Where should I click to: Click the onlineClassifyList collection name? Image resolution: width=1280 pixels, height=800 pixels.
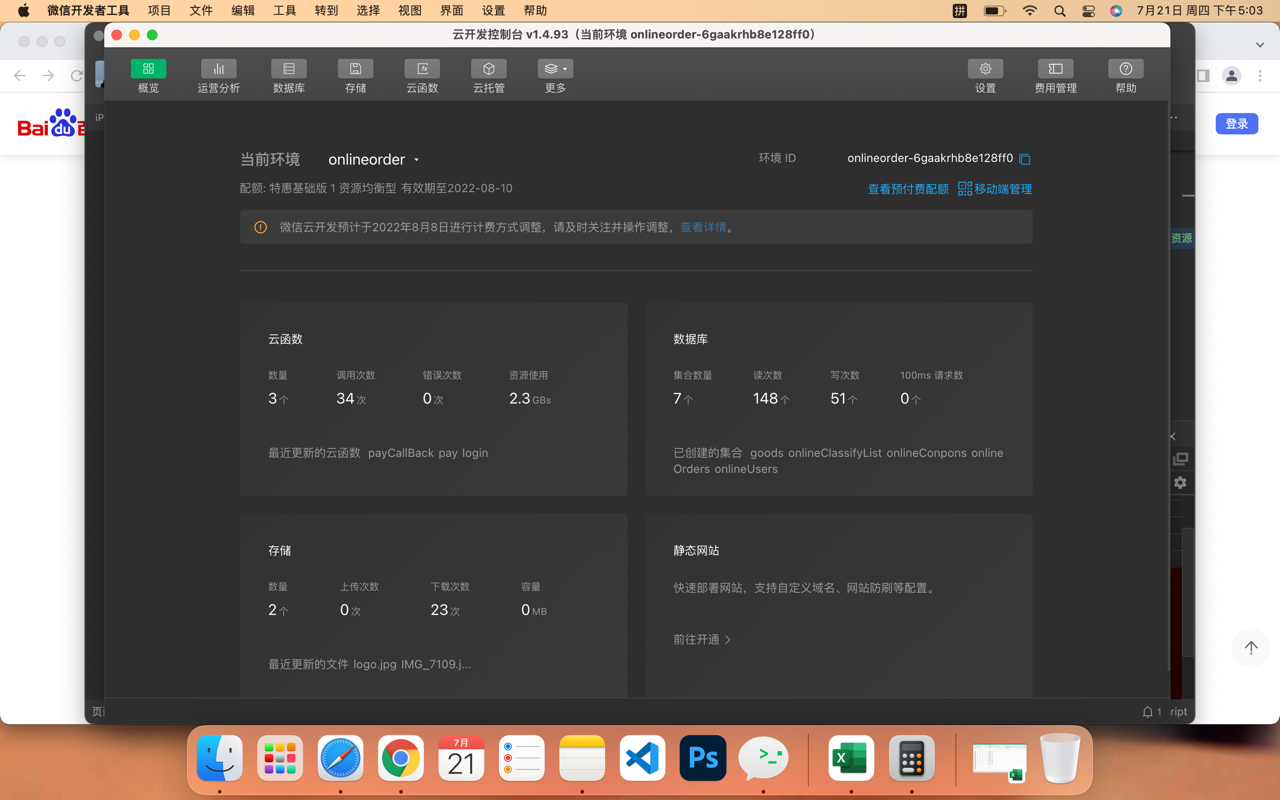click(x=835, y=453)
